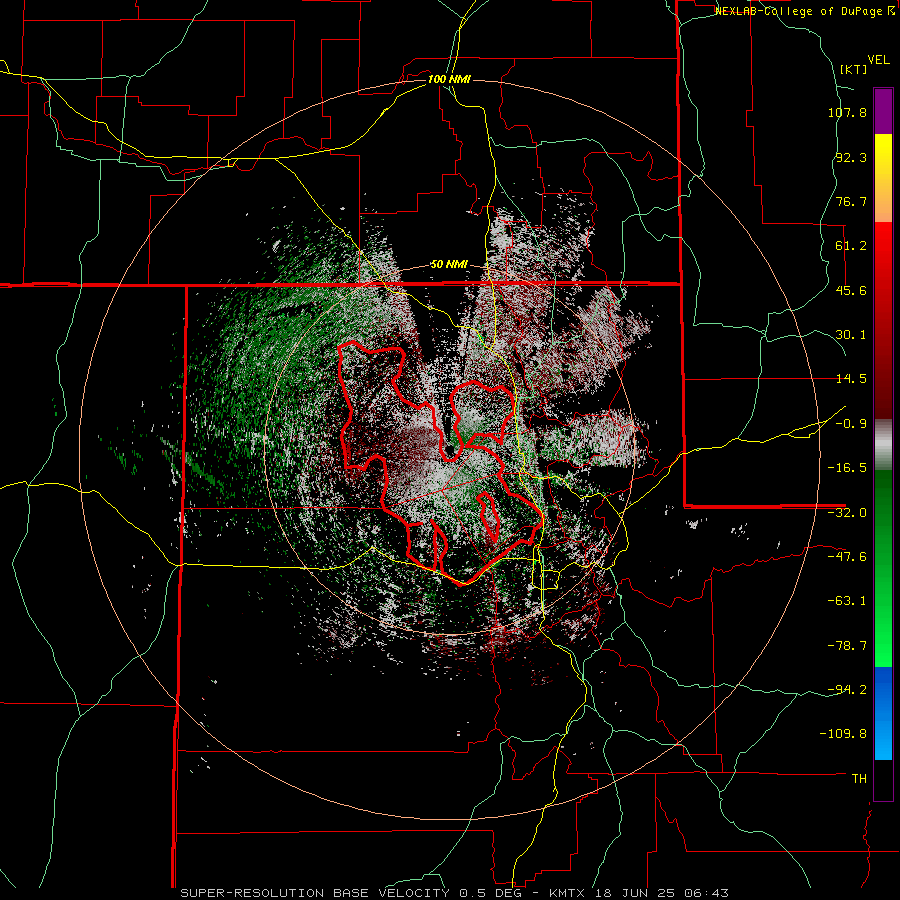Click the 50 NMI range ring label
This screenshot has height=900, width=900.
pos(449,265)
